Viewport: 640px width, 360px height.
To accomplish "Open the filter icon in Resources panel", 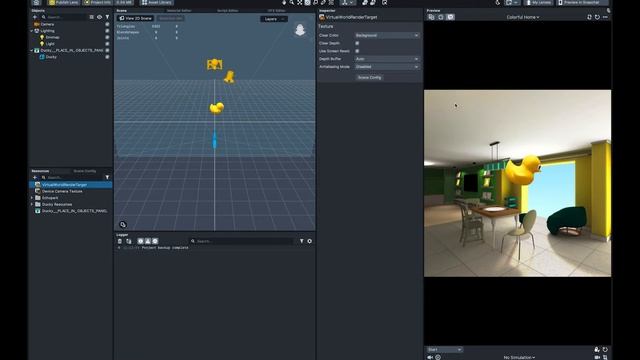I will click(x=107, y=178).
